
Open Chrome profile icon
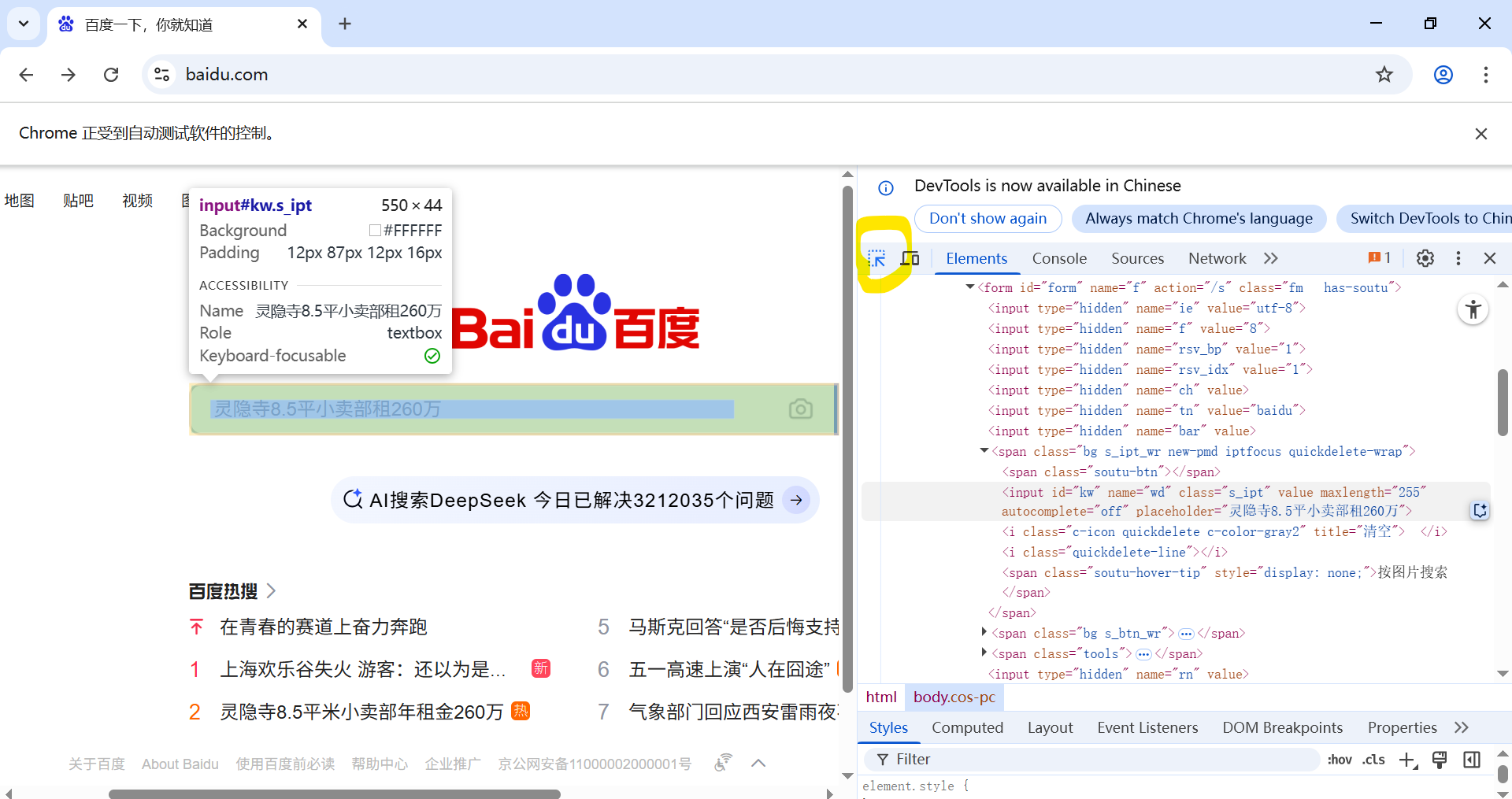coord(1443,74)
